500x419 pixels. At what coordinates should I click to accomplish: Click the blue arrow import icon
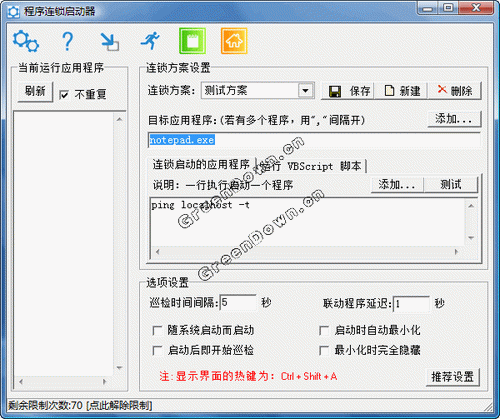click(110, 42)
